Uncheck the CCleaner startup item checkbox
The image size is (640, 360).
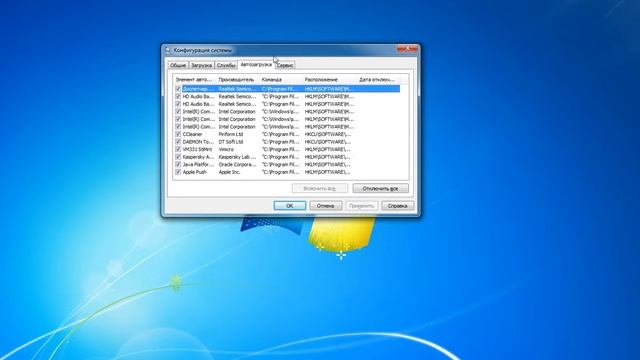pyautogui.click(x=178, y=134)
